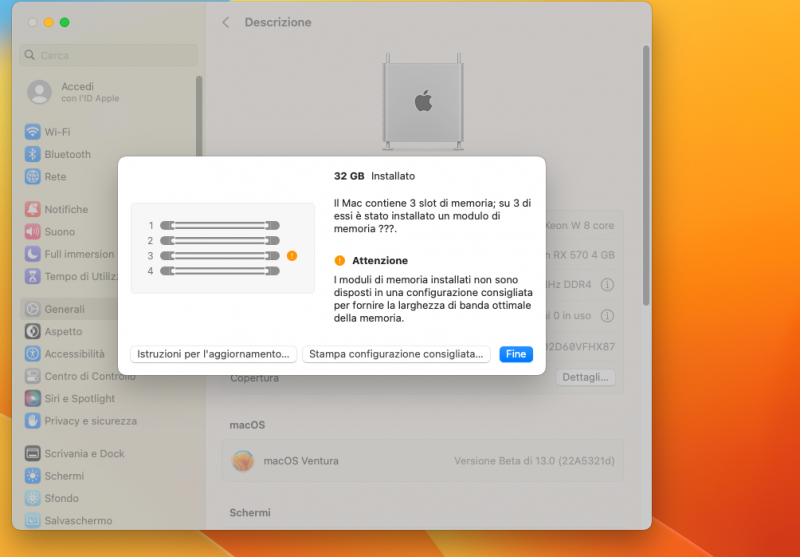The height and width of the screenshot is (557, 800).
Task: Select memory slot 1 bar
Action: coord(220,225)
